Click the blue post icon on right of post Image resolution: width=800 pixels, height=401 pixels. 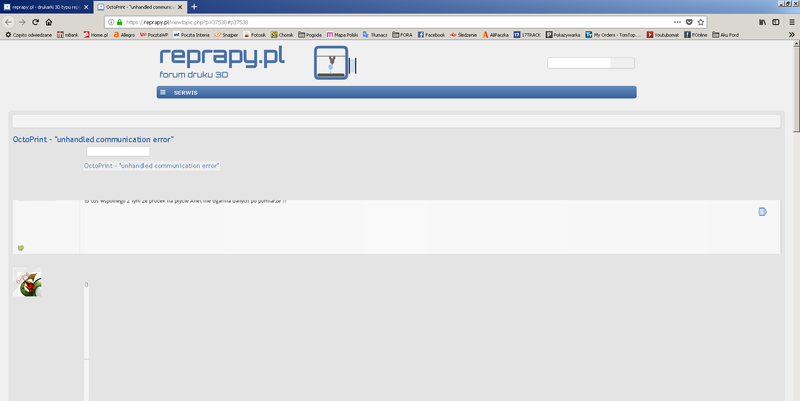762,212
